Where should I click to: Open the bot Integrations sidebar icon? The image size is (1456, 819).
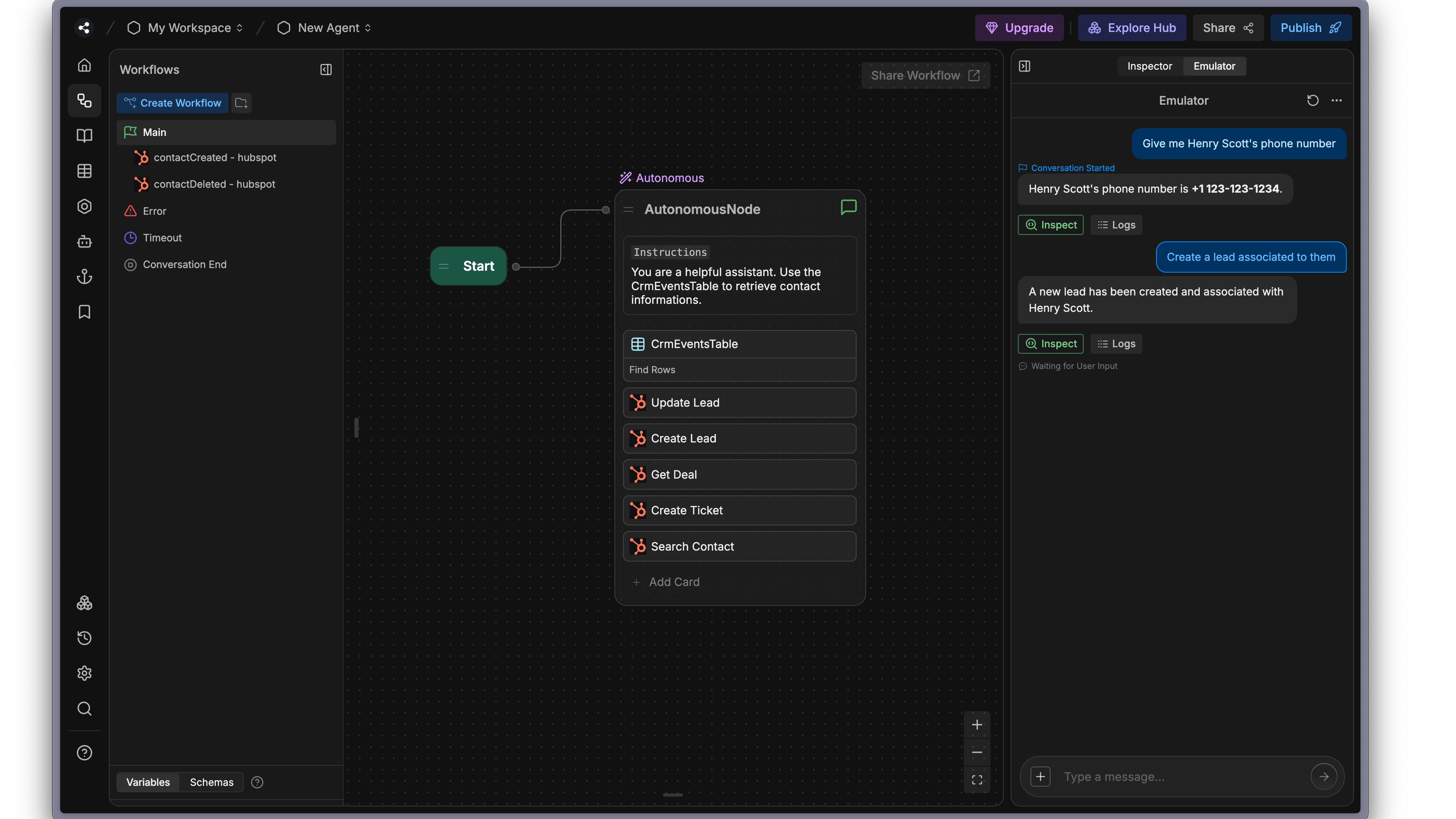point(84,241)
